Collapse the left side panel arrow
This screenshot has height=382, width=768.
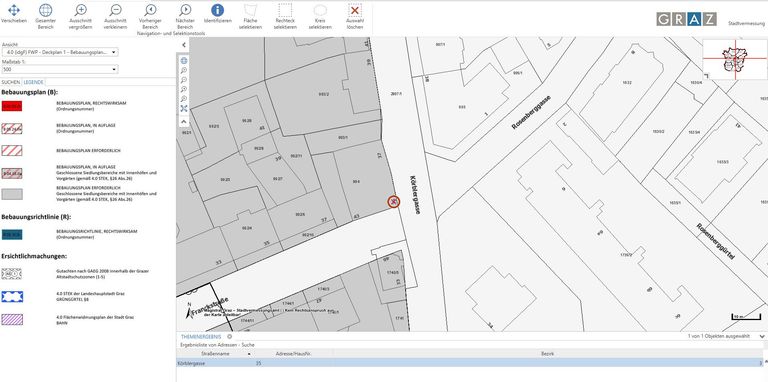[x=184, y=45]
